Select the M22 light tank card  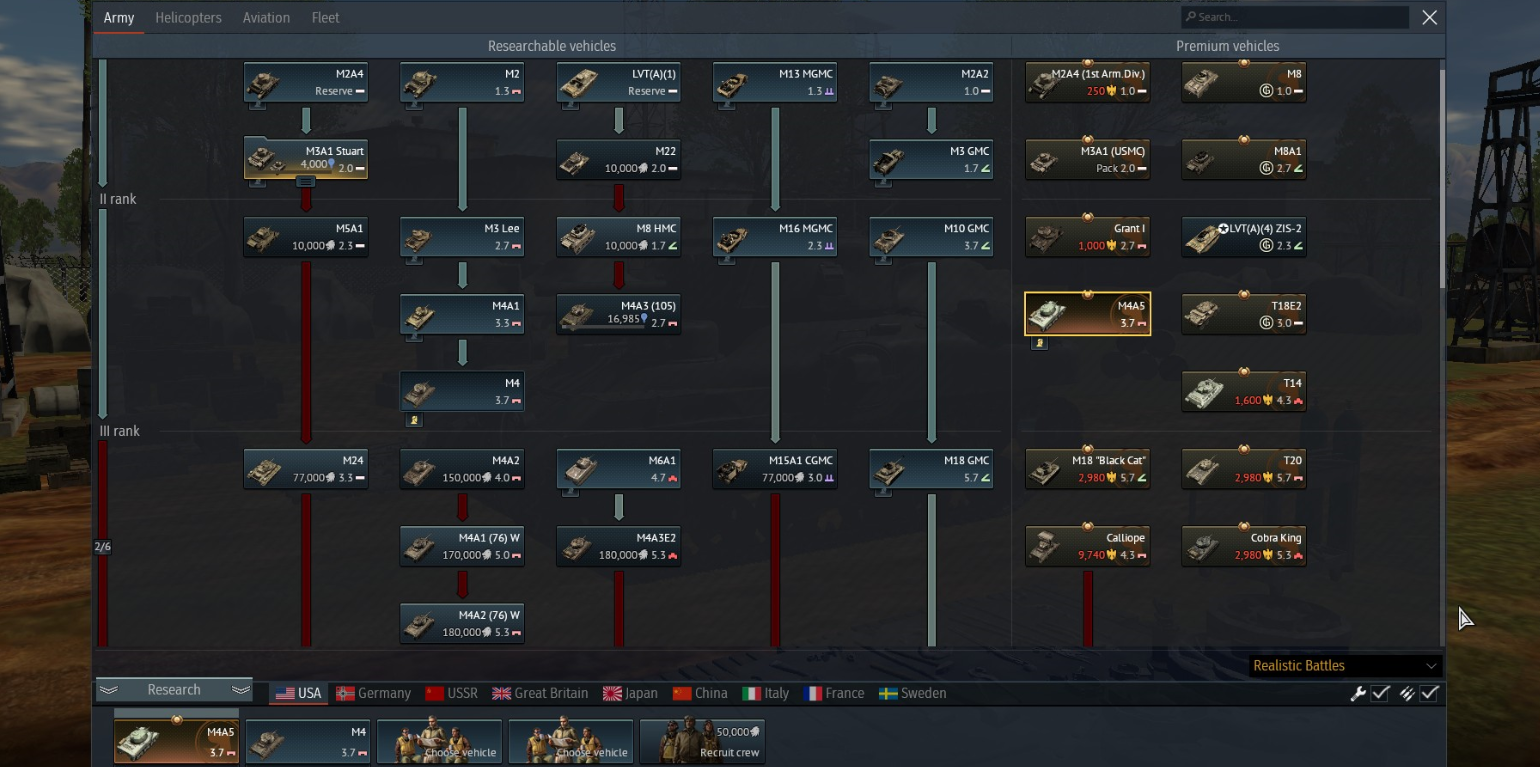(618, 159)
